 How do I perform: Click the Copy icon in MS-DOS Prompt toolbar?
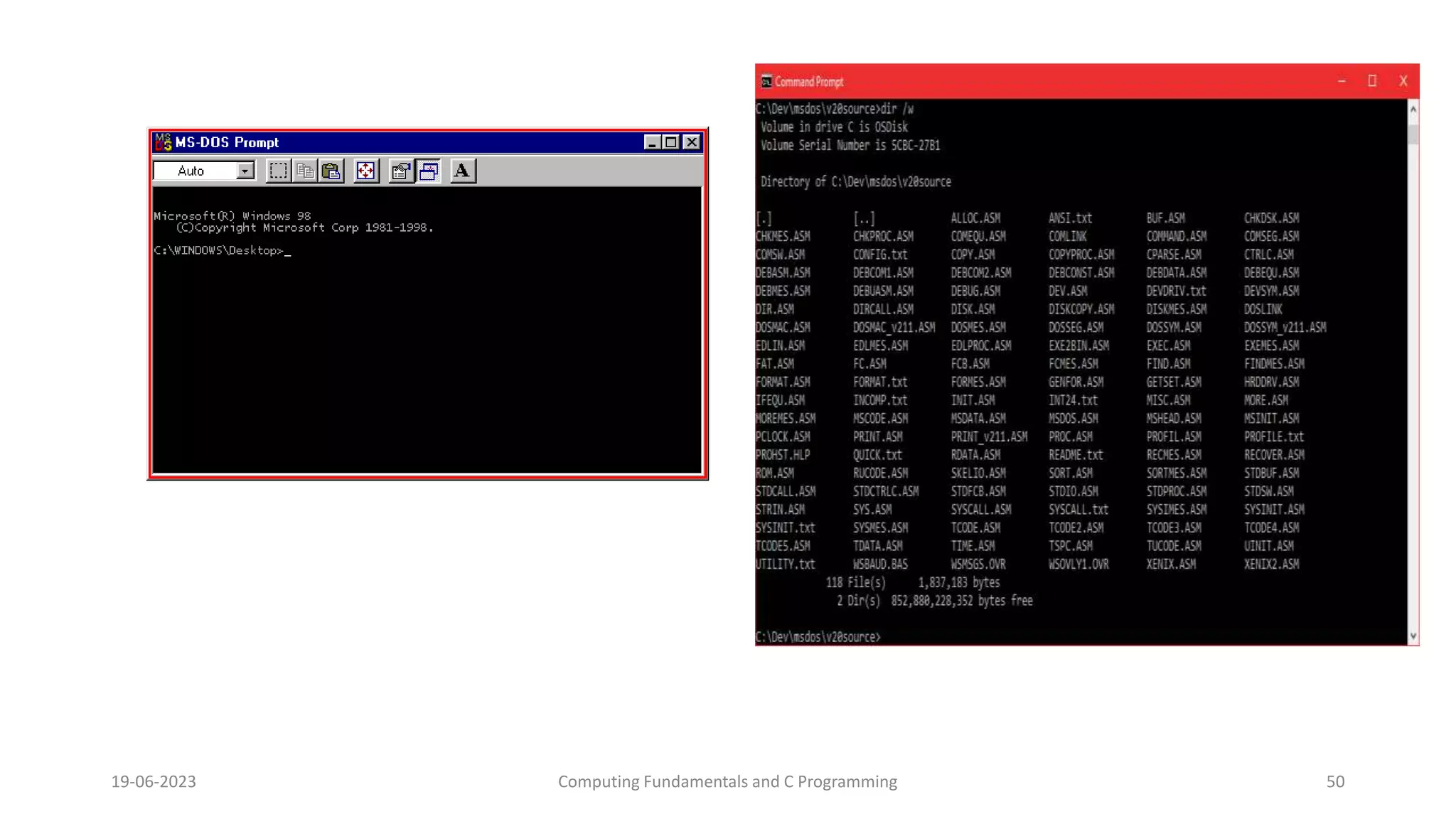(305, 171)
